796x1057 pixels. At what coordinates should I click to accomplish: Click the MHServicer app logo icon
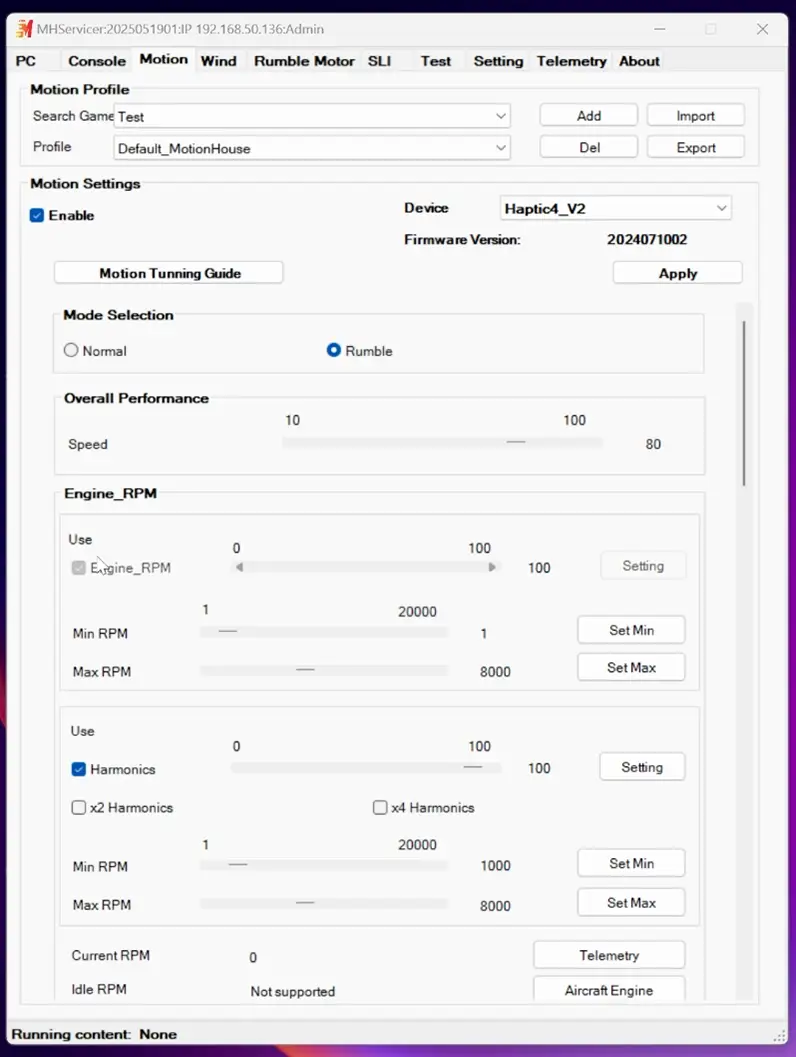tap(24, 29)
